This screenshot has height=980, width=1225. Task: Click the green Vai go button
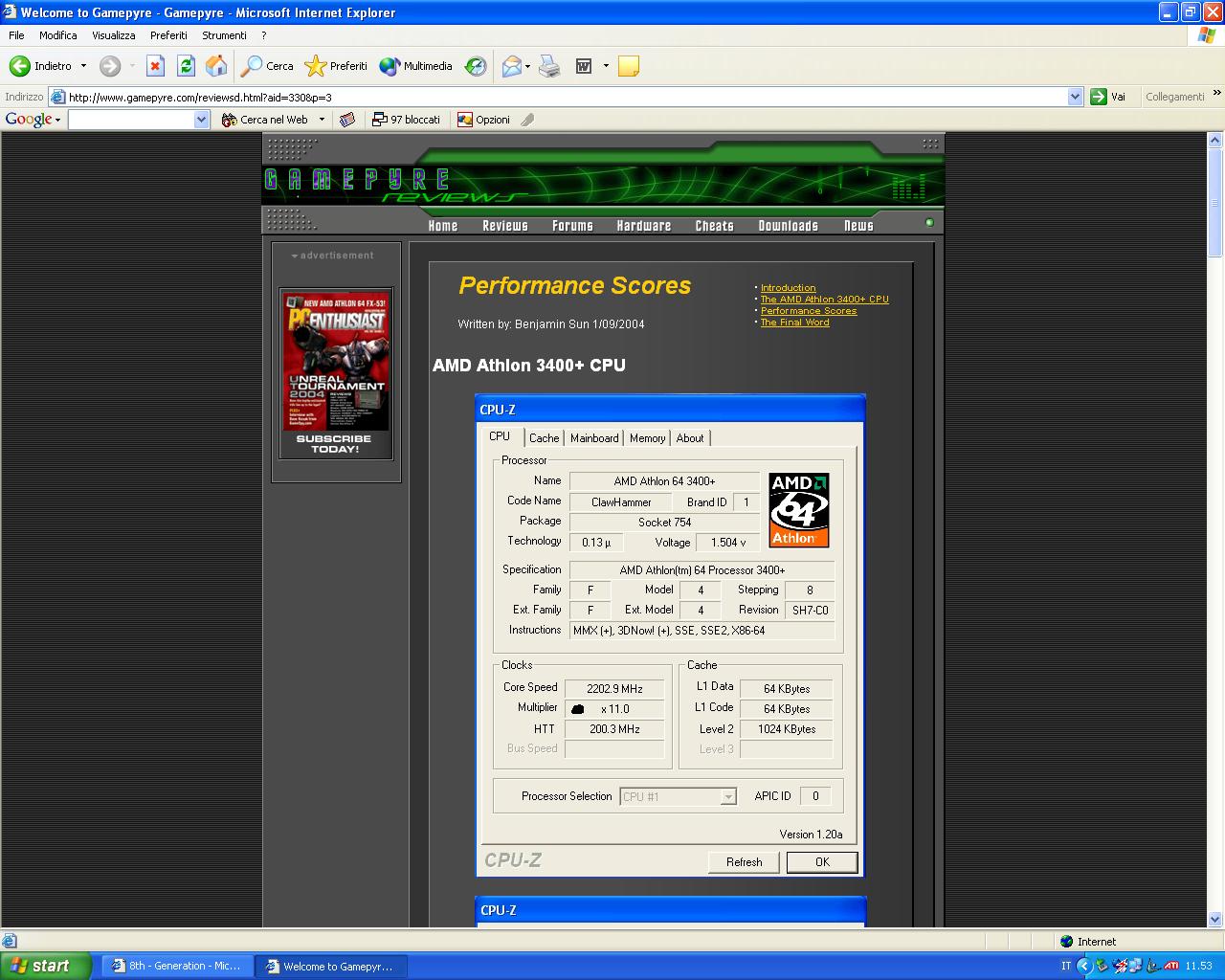pos(1108,97)
